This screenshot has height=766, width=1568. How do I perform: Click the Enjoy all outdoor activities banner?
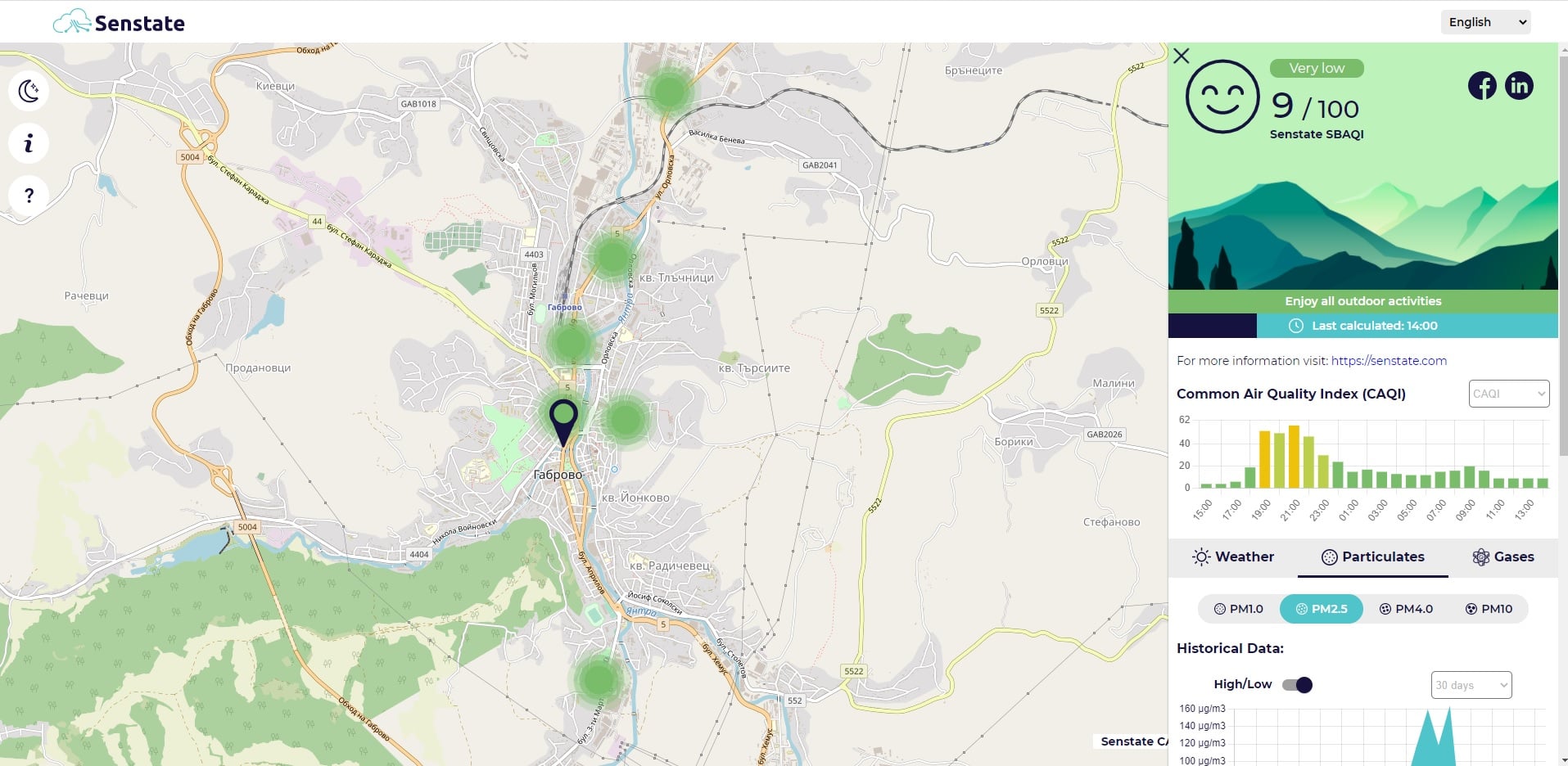[1363, 301]
